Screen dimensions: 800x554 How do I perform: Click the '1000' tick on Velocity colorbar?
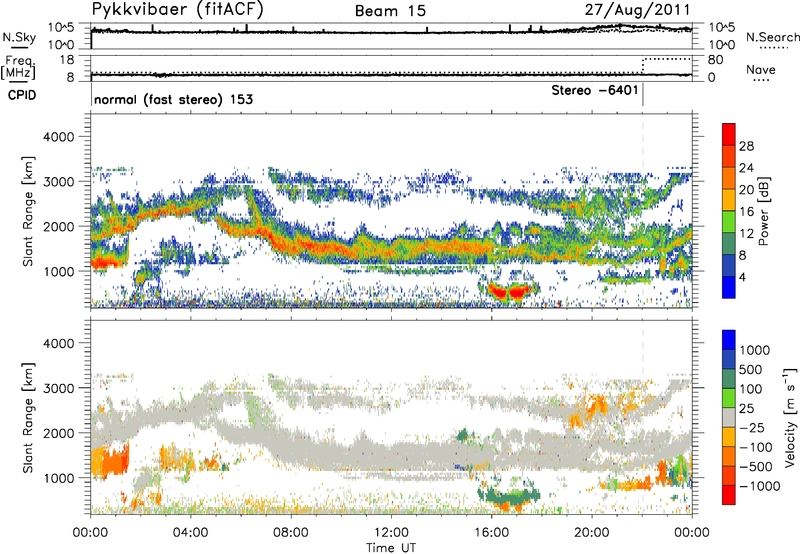click(755, 350)
